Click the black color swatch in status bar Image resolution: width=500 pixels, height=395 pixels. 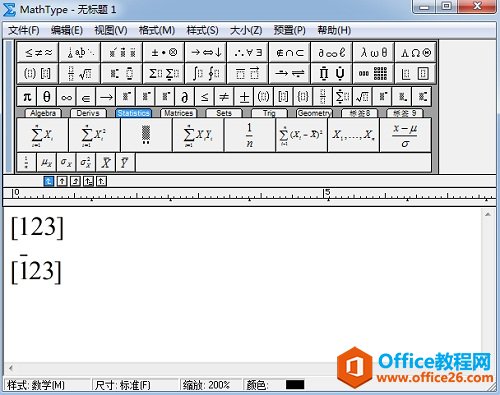(x=295, y=384)
